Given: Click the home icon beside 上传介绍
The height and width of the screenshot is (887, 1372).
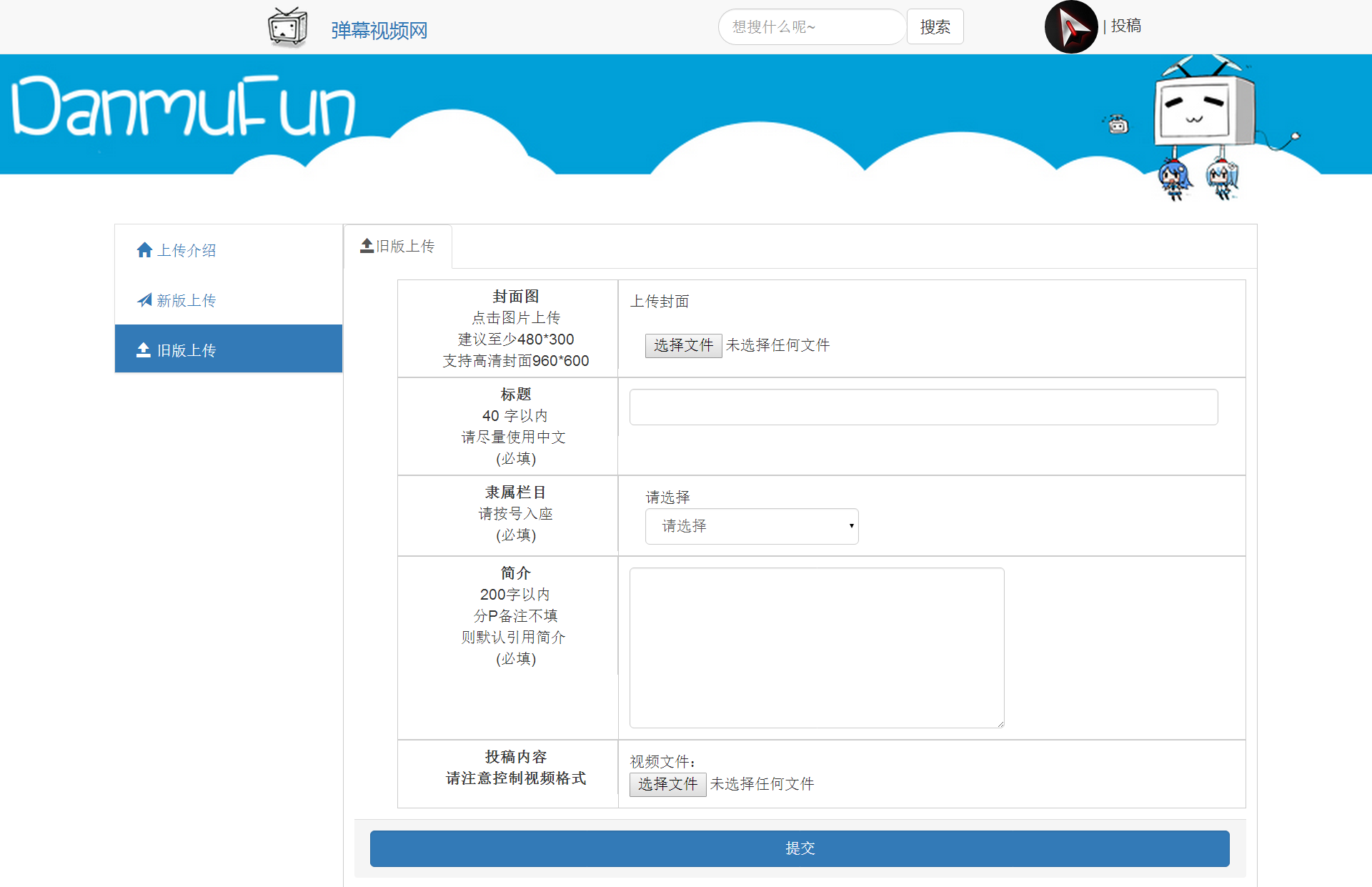Looking at the screenshot, I should click(x=144, y=250).
